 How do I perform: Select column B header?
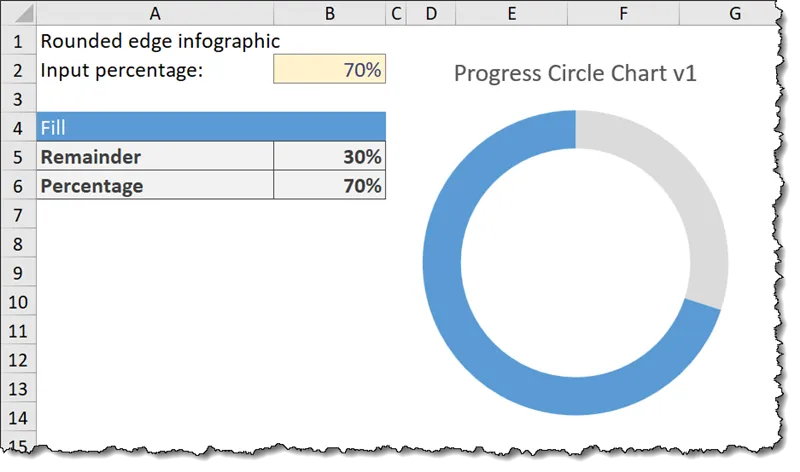(329, 14)
